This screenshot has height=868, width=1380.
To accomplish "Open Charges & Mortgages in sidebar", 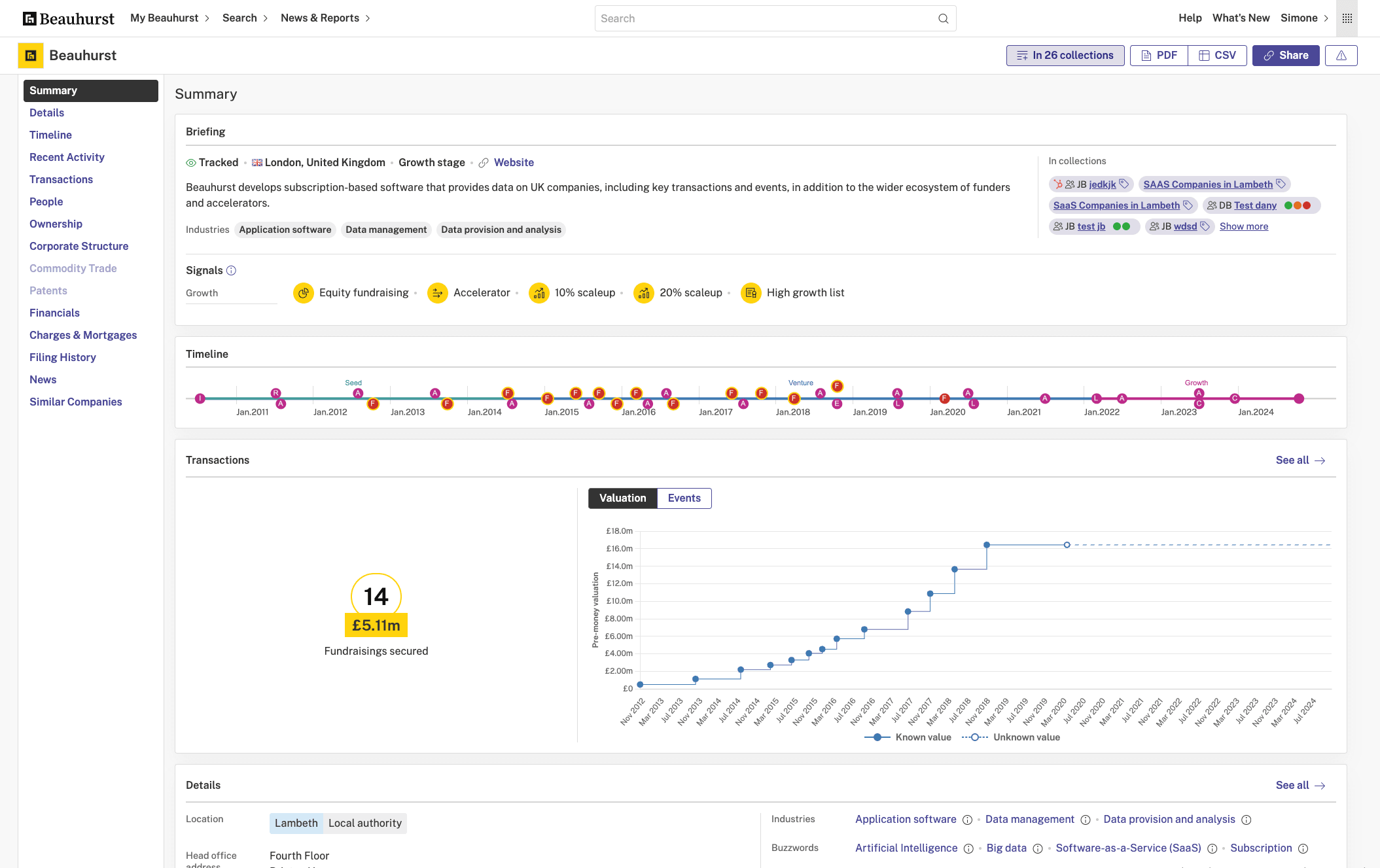I will tap(83, 336).
